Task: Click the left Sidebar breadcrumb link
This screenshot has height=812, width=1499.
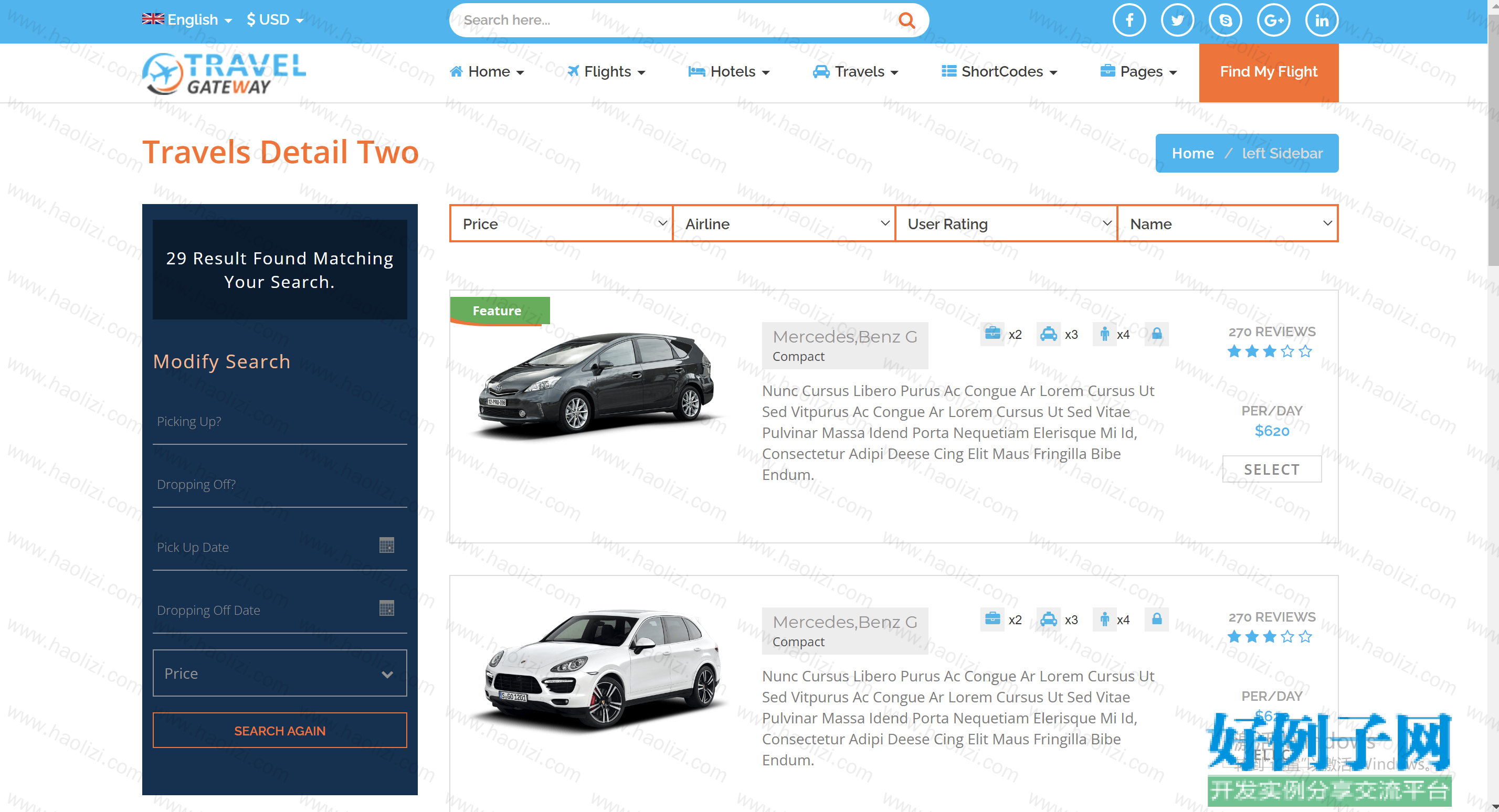Action: point(1282,154)
